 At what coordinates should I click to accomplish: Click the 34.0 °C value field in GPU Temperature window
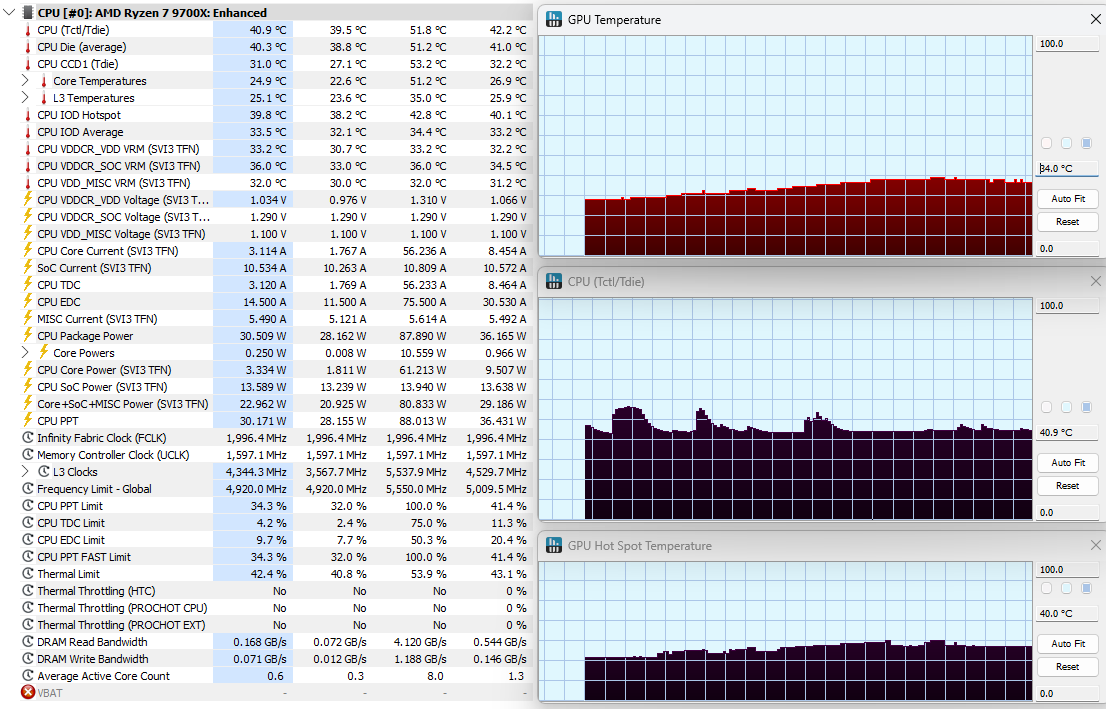click(1067, 169)
